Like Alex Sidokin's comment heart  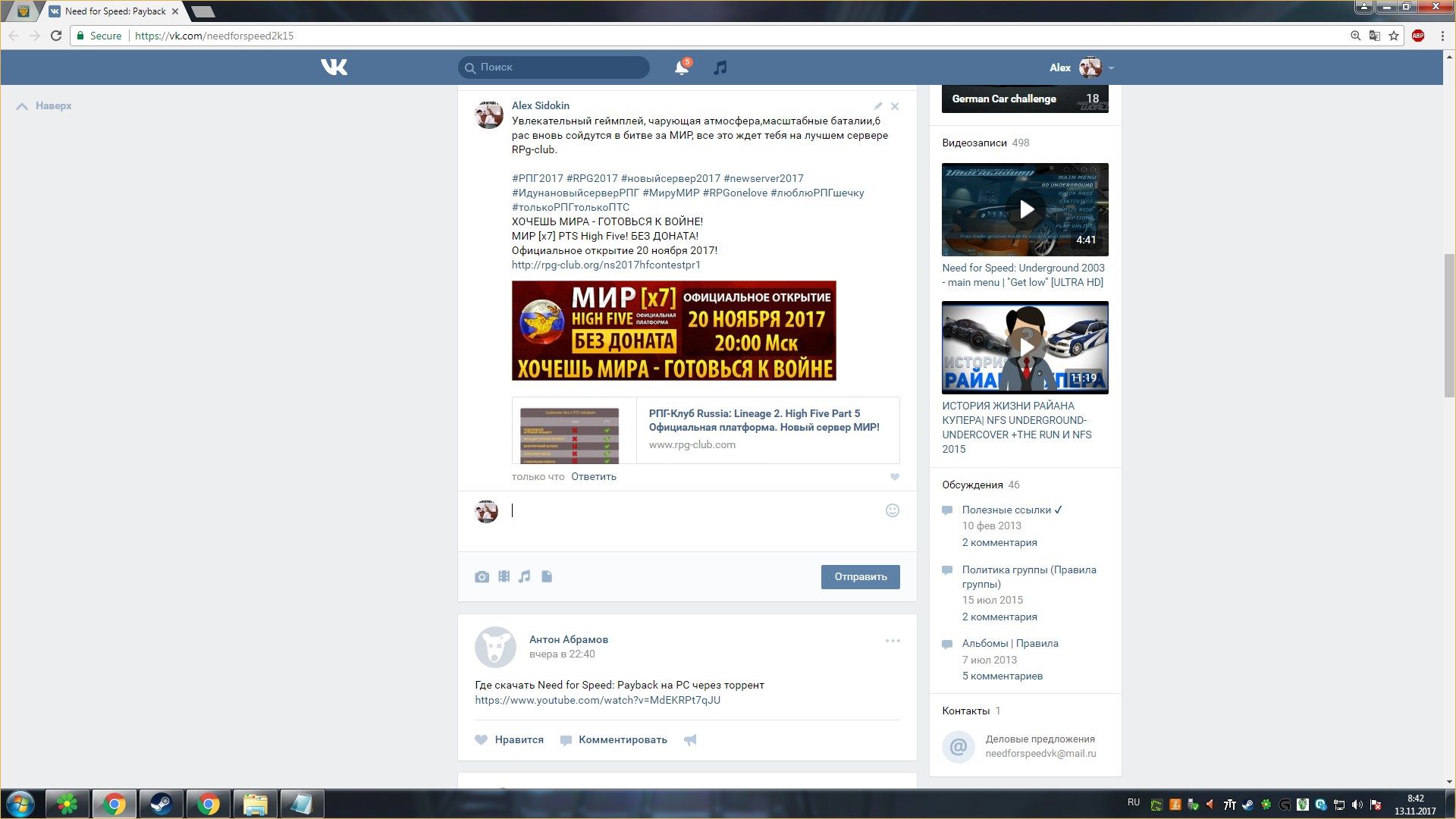coord(894,477)
